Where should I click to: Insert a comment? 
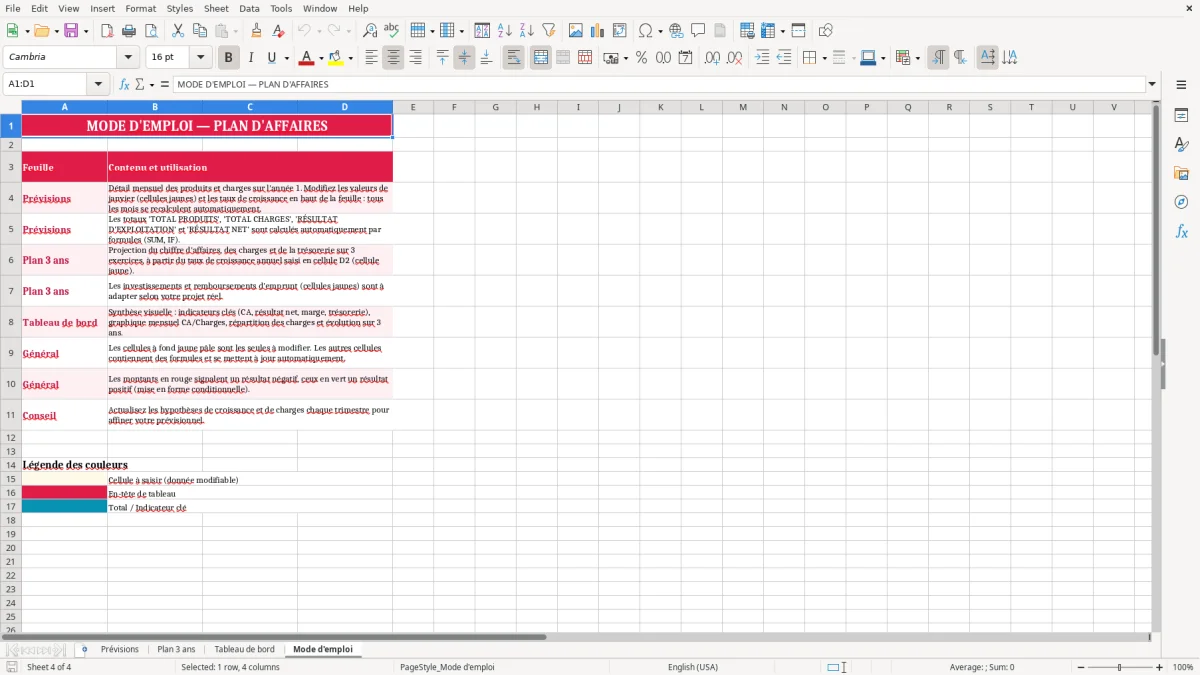698,31
